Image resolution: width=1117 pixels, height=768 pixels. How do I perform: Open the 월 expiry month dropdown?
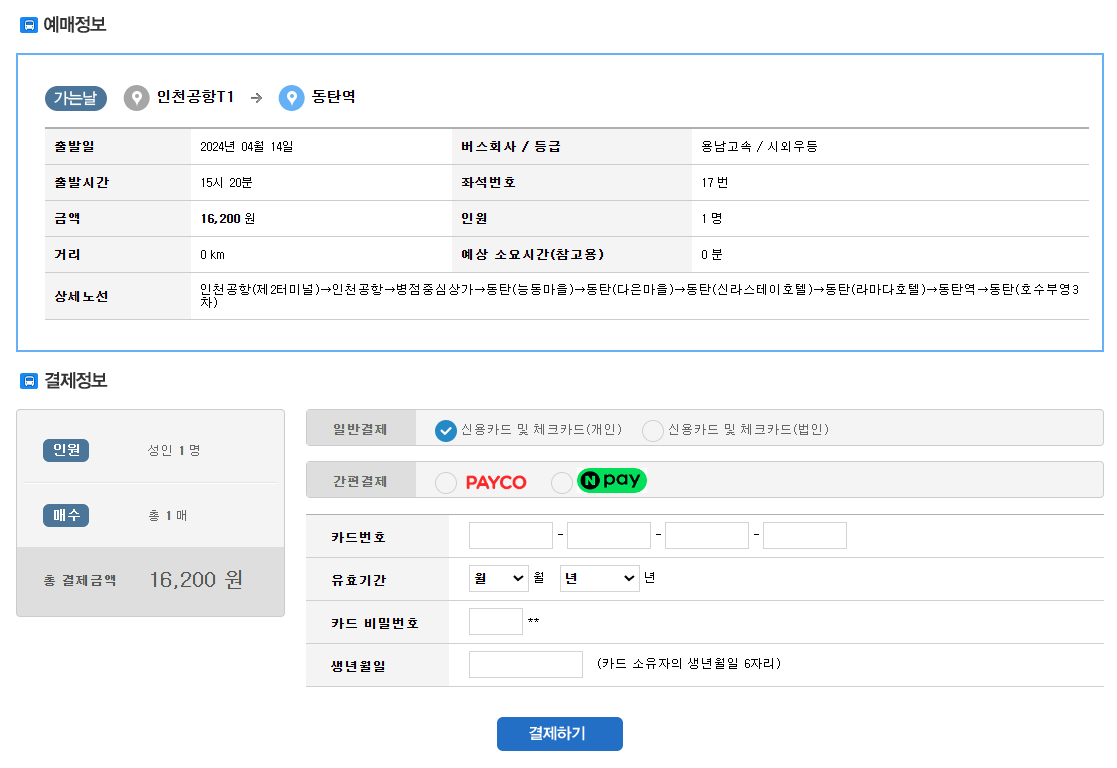[x=497, y=578]
